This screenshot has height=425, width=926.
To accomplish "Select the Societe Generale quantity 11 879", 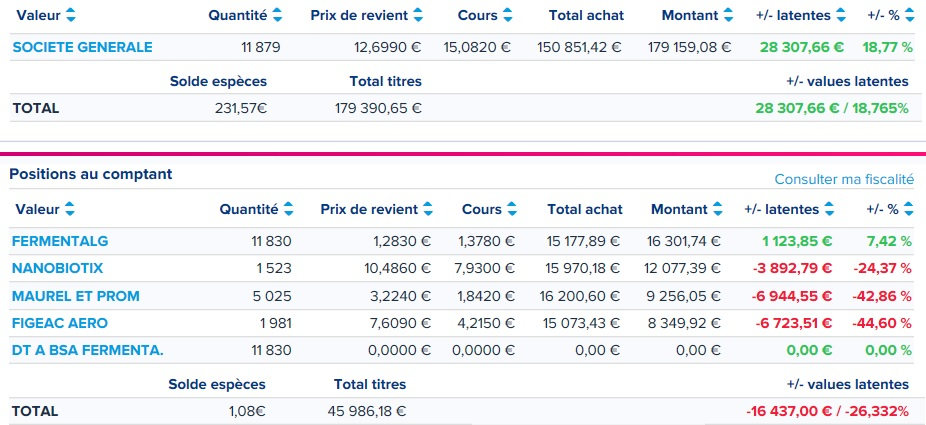I will (x=261, y=47).
